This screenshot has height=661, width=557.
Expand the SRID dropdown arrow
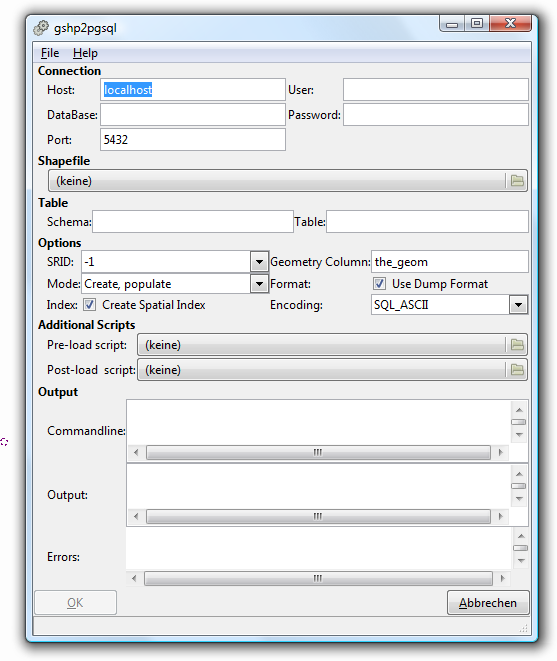[259, 262]
